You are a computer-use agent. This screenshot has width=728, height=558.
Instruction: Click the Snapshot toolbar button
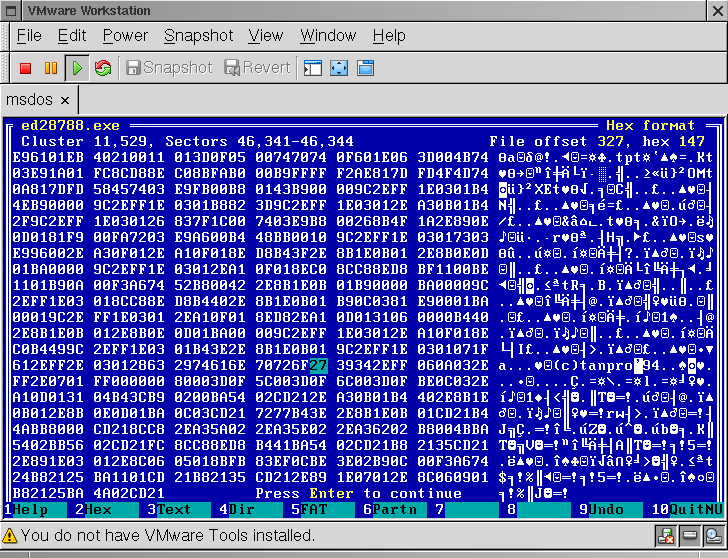169,68
